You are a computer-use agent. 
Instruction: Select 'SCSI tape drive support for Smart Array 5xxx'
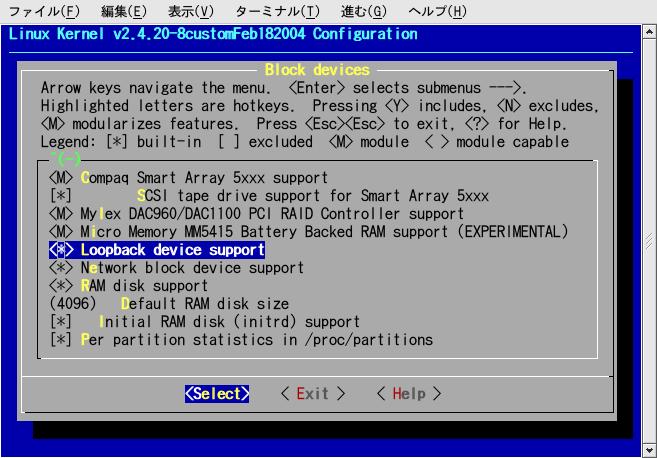point(313,196)
